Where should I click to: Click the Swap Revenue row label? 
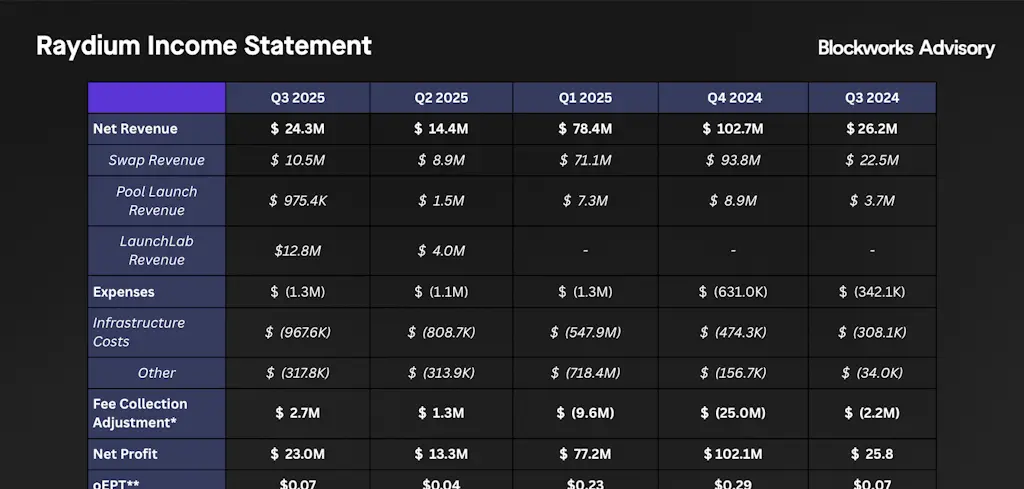tap(157, 160)
